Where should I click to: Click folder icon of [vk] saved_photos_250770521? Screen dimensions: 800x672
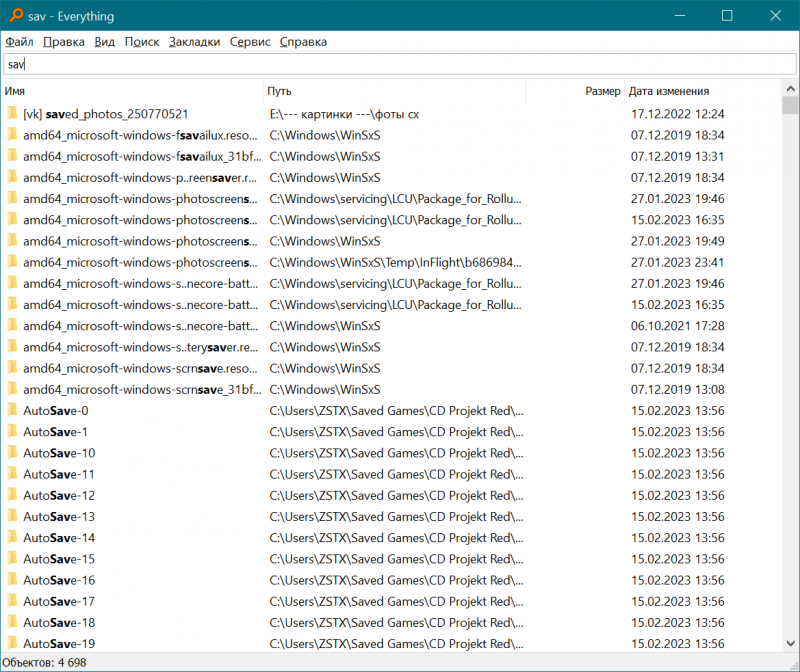point(13,113)
